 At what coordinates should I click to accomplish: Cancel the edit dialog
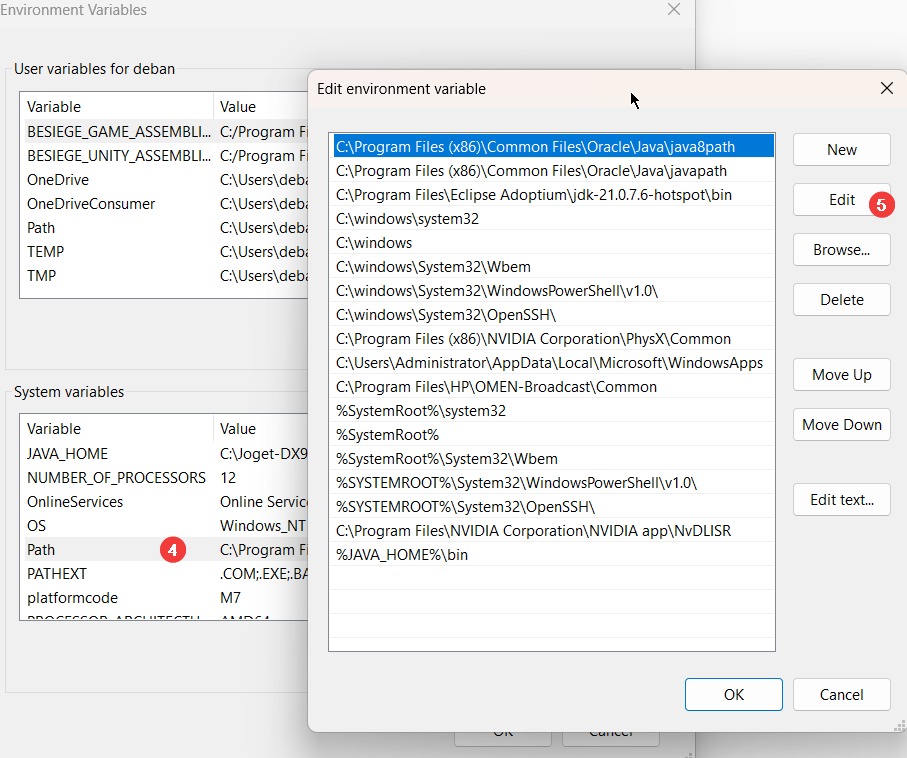coord(842,694)
